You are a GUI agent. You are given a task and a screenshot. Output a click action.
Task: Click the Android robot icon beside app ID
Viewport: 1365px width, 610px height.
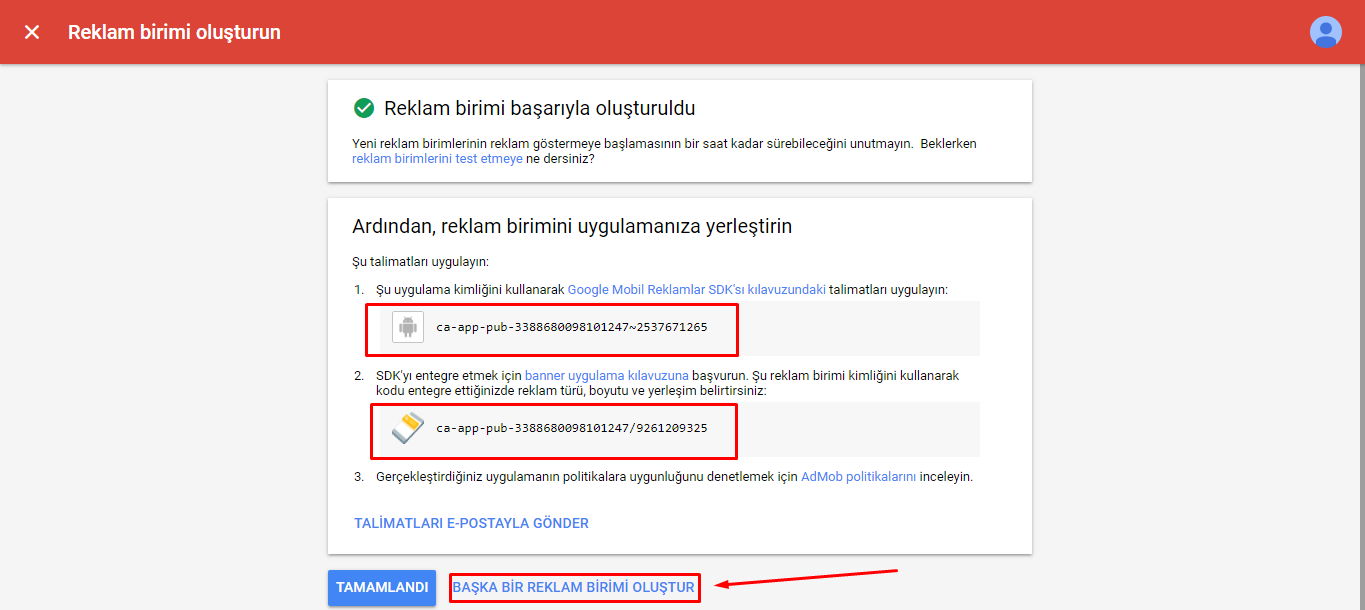pyautogui.click(x=407, y=327)
